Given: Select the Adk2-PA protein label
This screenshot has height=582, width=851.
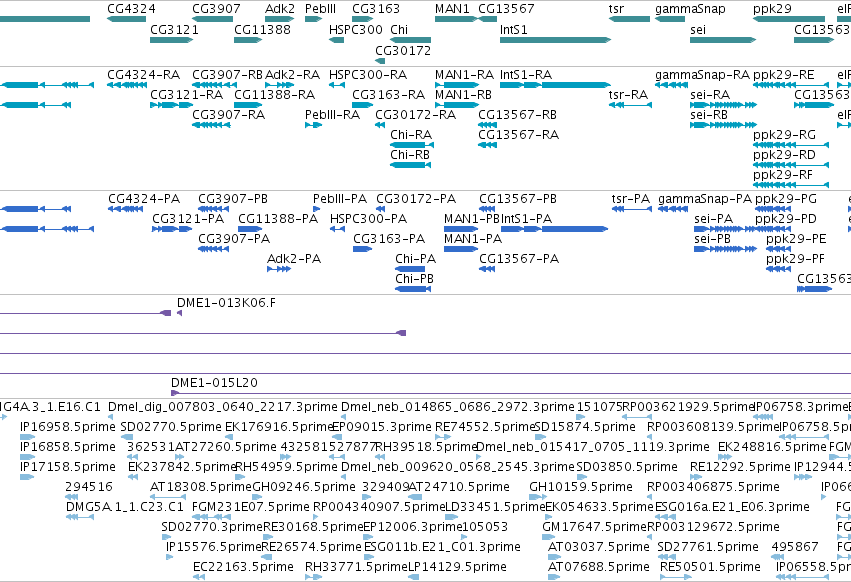Looking at the screenshot, I should click(294, 259).
